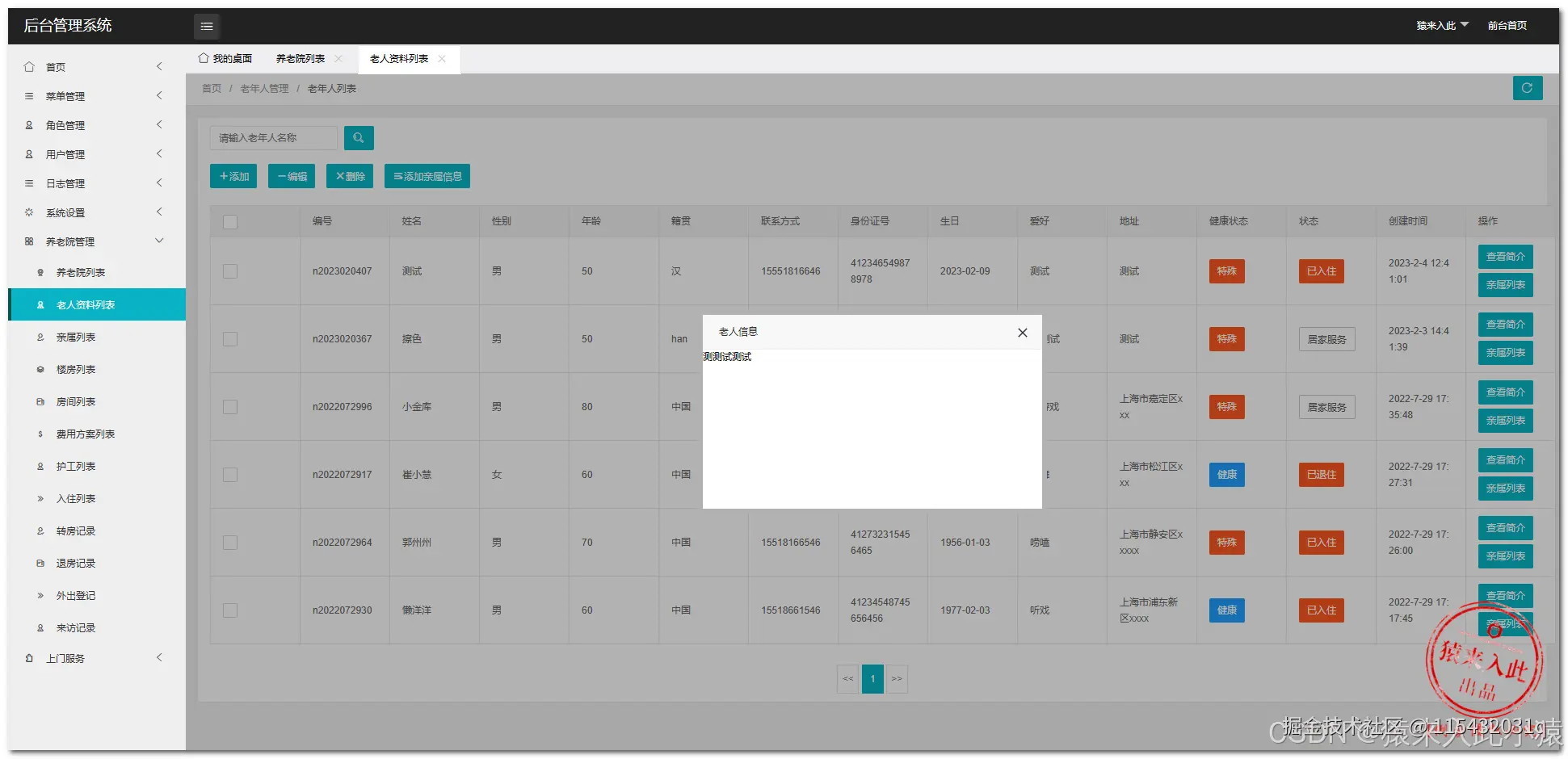1568x759 pixels.
Task: Click the icon beside 退房记录
Action: click(40, 564)
